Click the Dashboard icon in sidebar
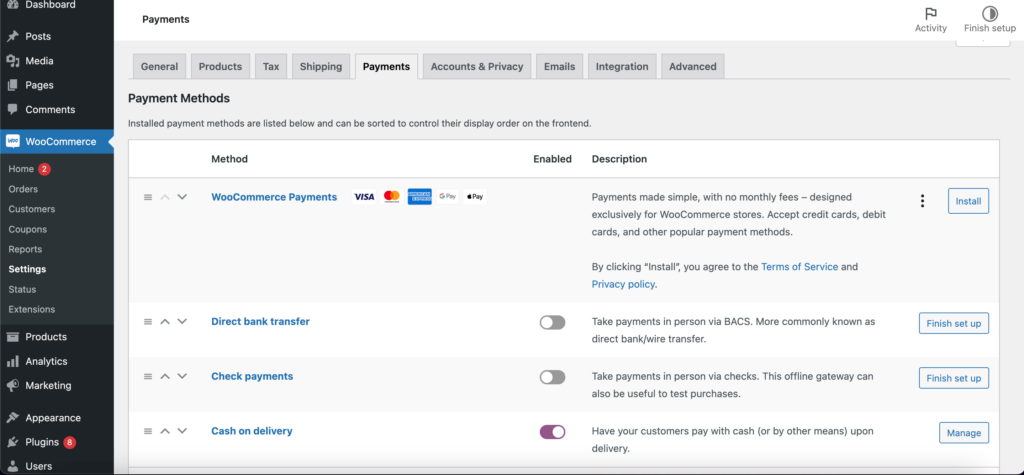The height and width of the screenshot is (475, 1024). 12,5
